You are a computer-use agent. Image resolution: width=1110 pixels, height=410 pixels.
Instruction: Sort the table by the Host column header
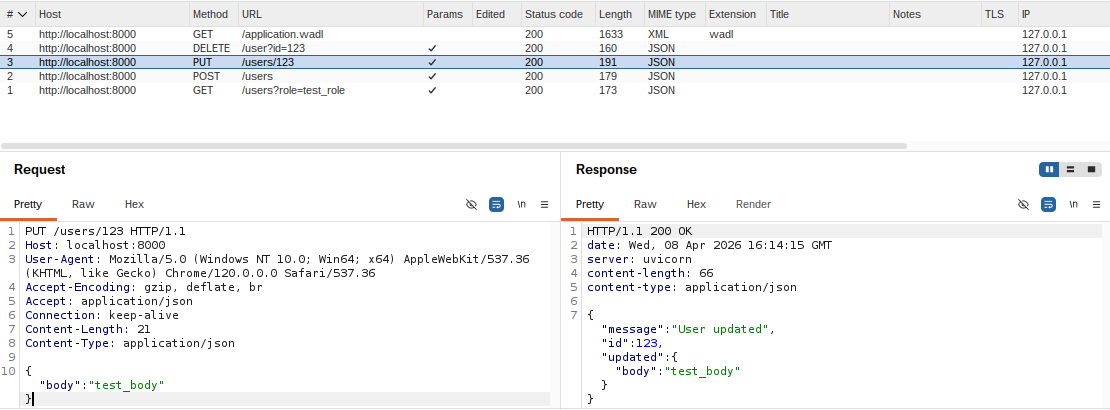[112, 14]
